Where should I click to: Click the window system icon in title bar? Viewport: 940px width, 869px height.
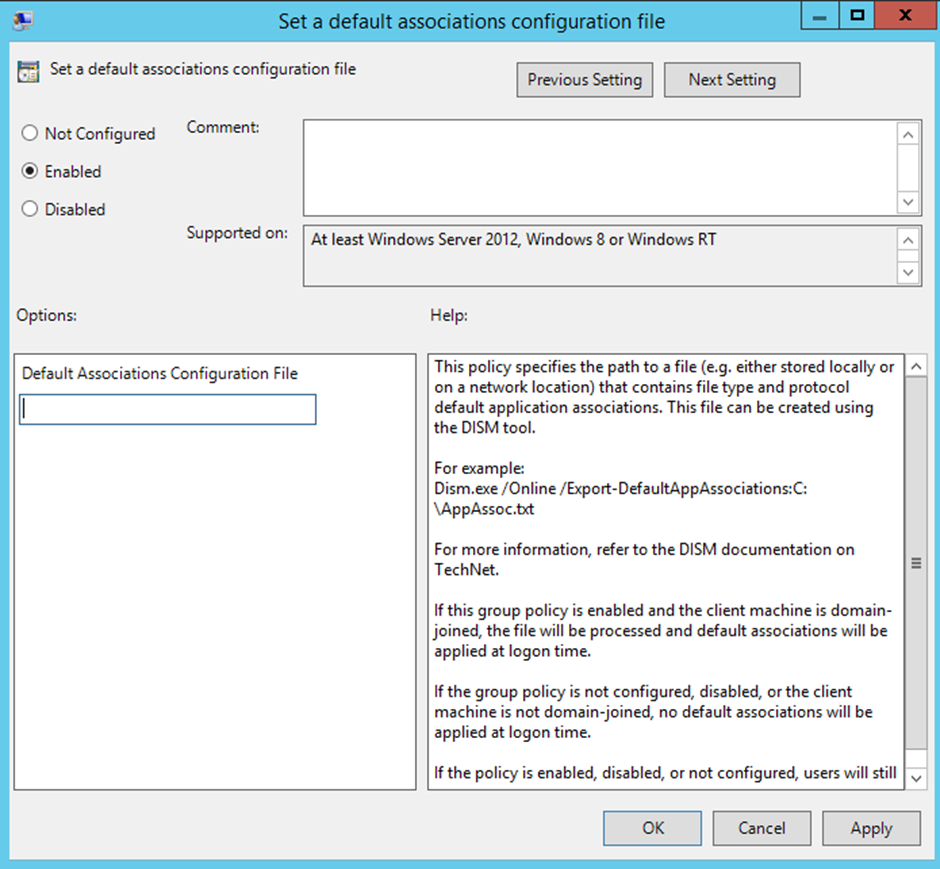23,21
